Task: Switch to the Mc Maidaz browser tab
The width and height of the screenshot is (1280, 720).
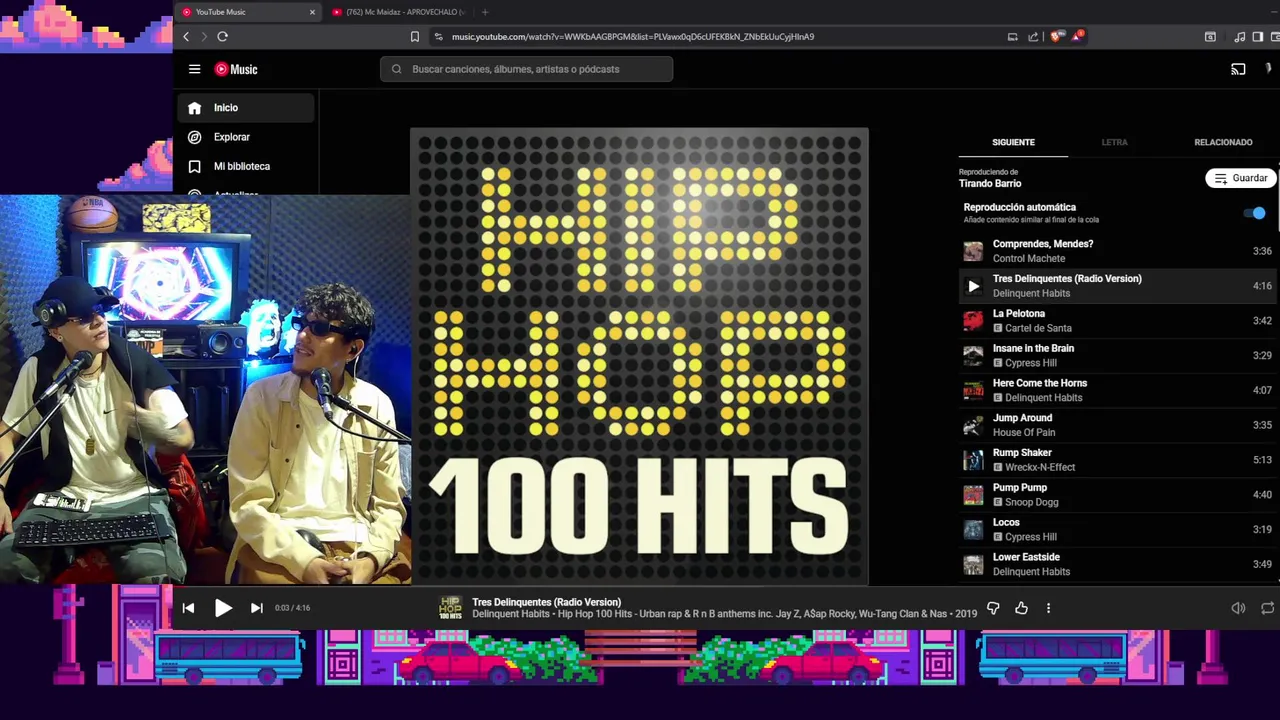Action: click(x=398, y=12)
